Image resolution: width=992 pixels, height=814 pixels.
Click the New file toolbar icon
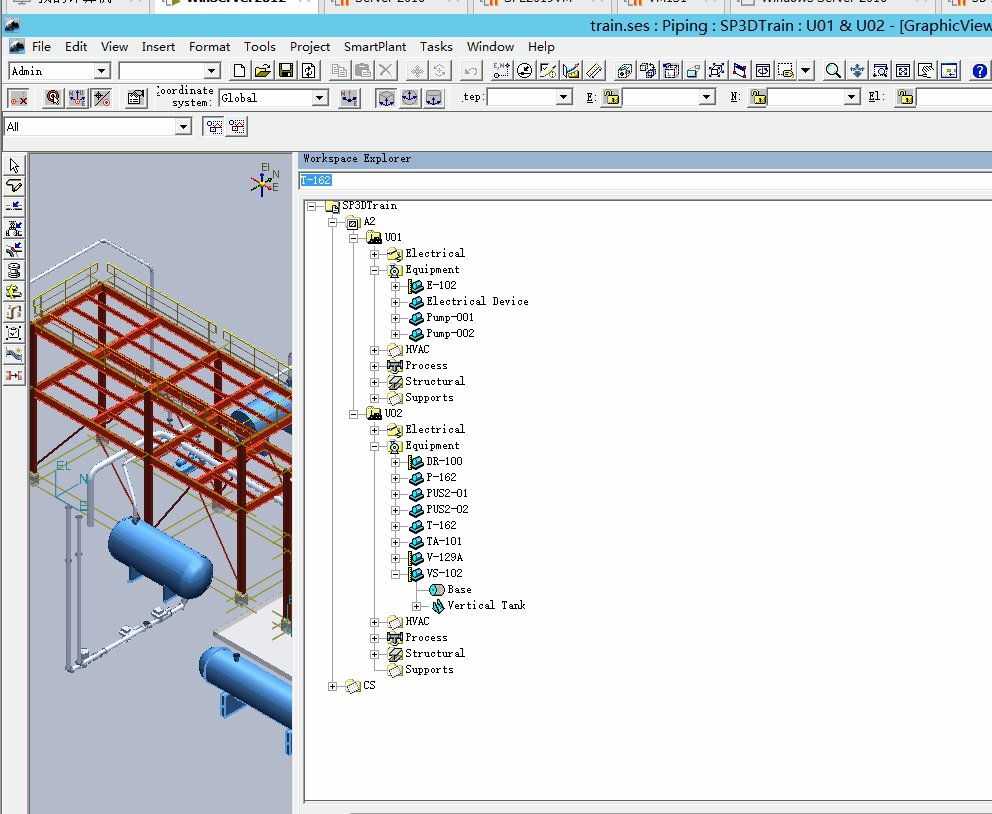[x=239, y=71]
